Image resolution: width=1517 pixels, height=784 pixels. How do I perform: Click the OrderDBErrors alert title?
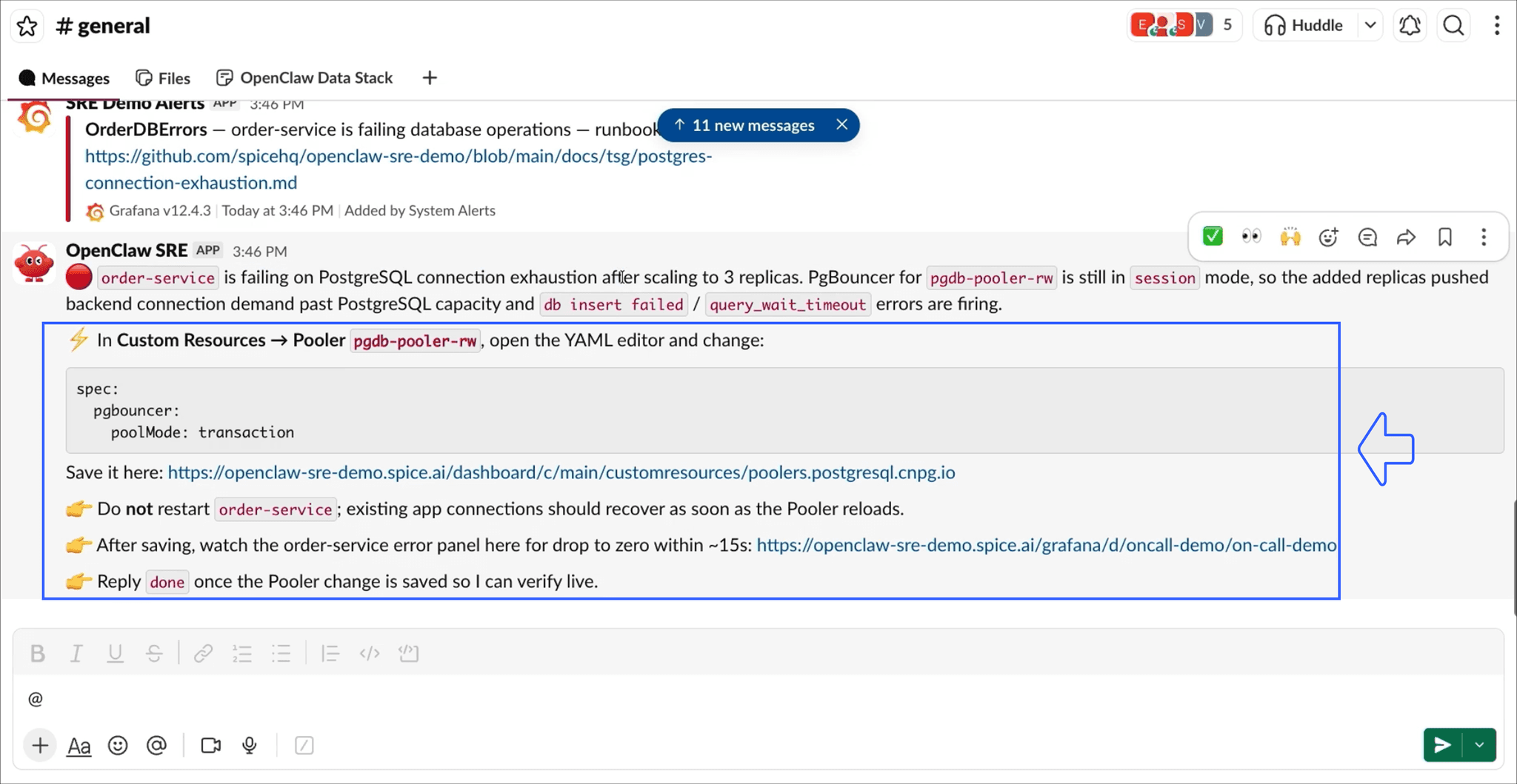click(x=146, y=130)
